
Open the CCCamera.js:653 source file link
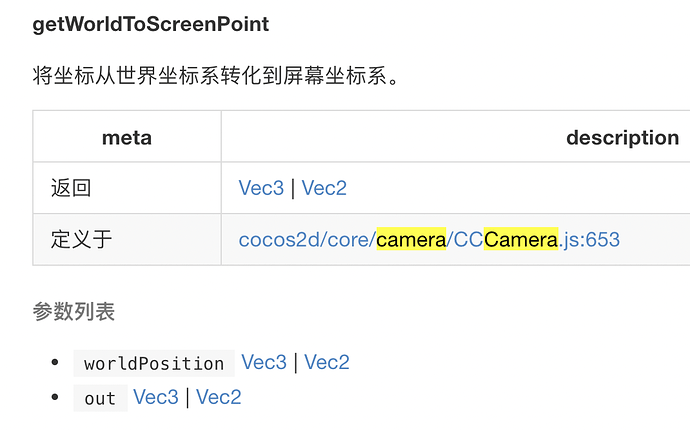point(429,240)
